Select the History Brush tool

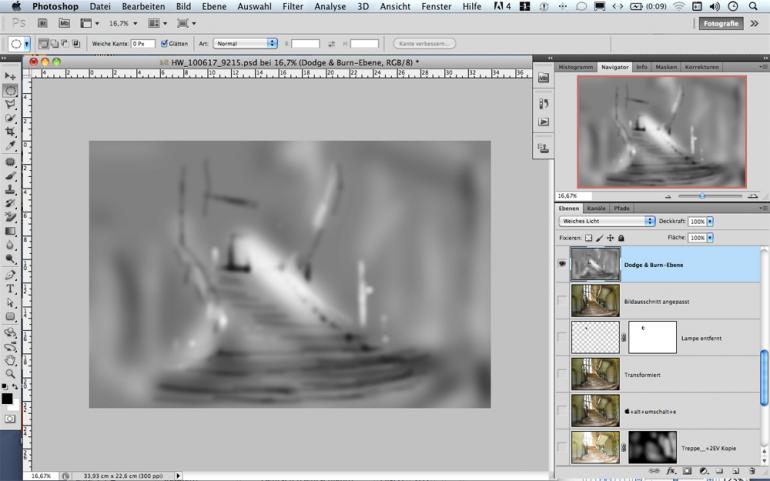coord(10,203)
